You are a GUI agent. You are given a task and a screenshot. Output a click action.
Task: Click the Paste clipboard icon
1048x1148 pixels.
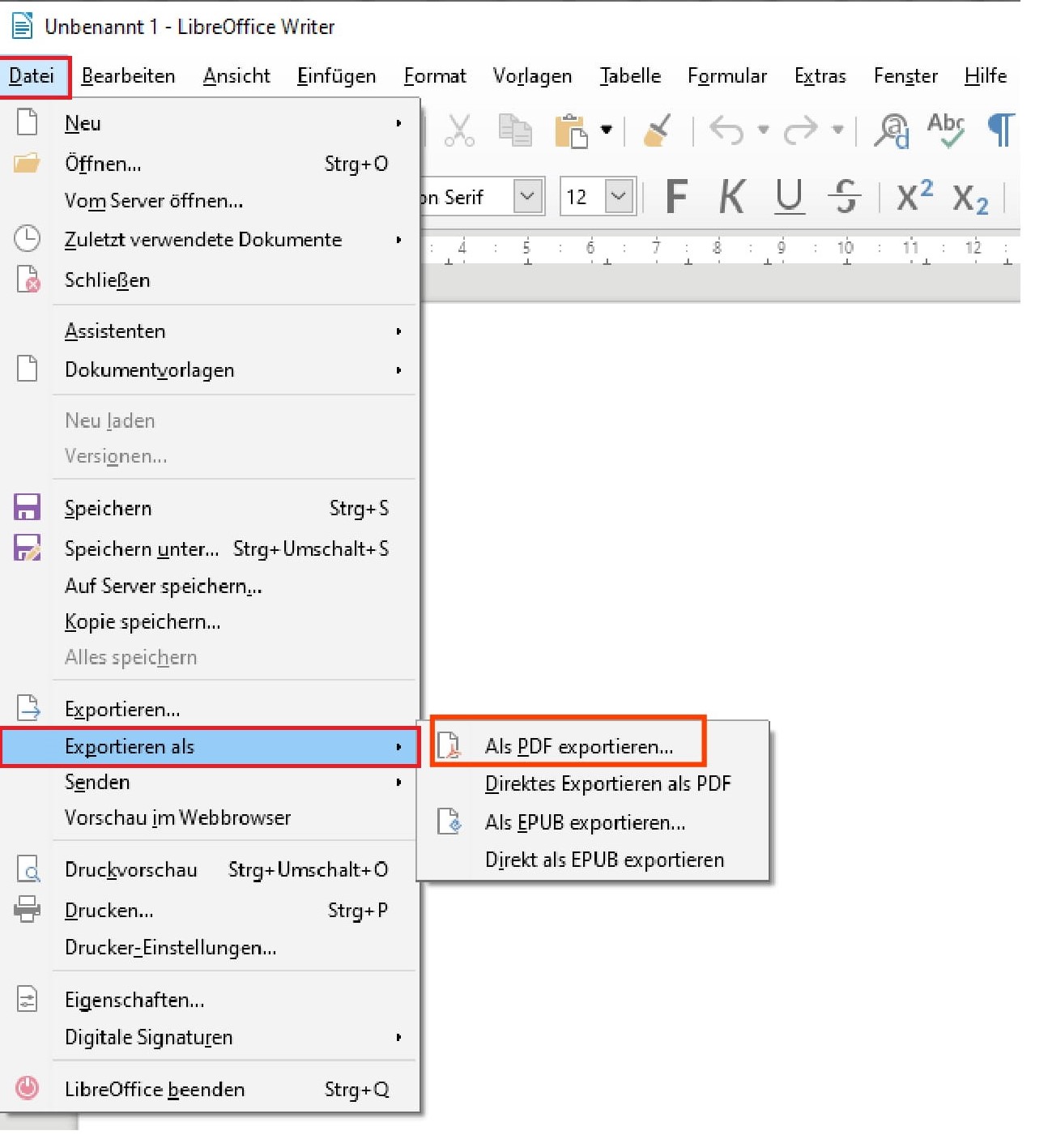pyautogui.click(x=571, y=130)
